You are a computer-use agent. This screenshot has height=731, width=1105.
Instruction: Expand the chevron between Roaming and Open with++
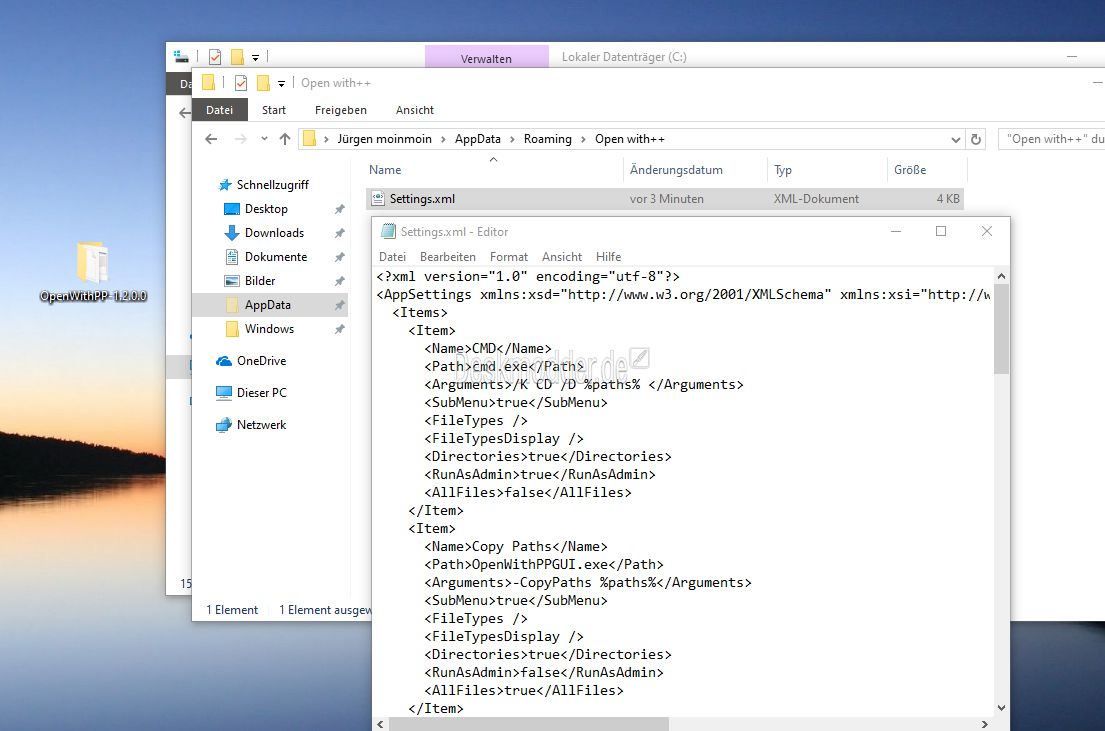pyautogui.click(x=584, y=140)
